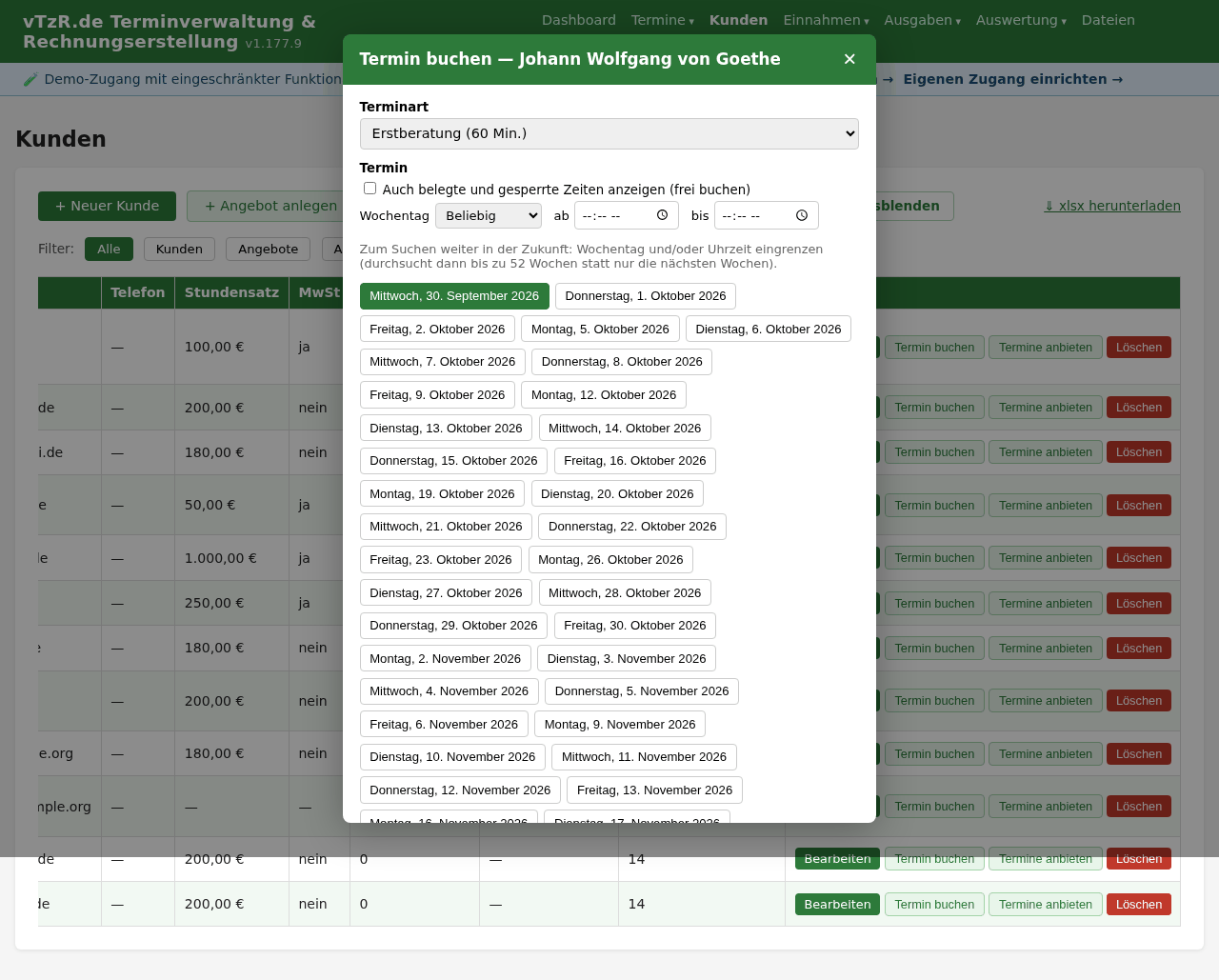Viewport: 1219px width, 980px height.
Task: Go to Kunden in navigation
Action: (x=739, y=20)
